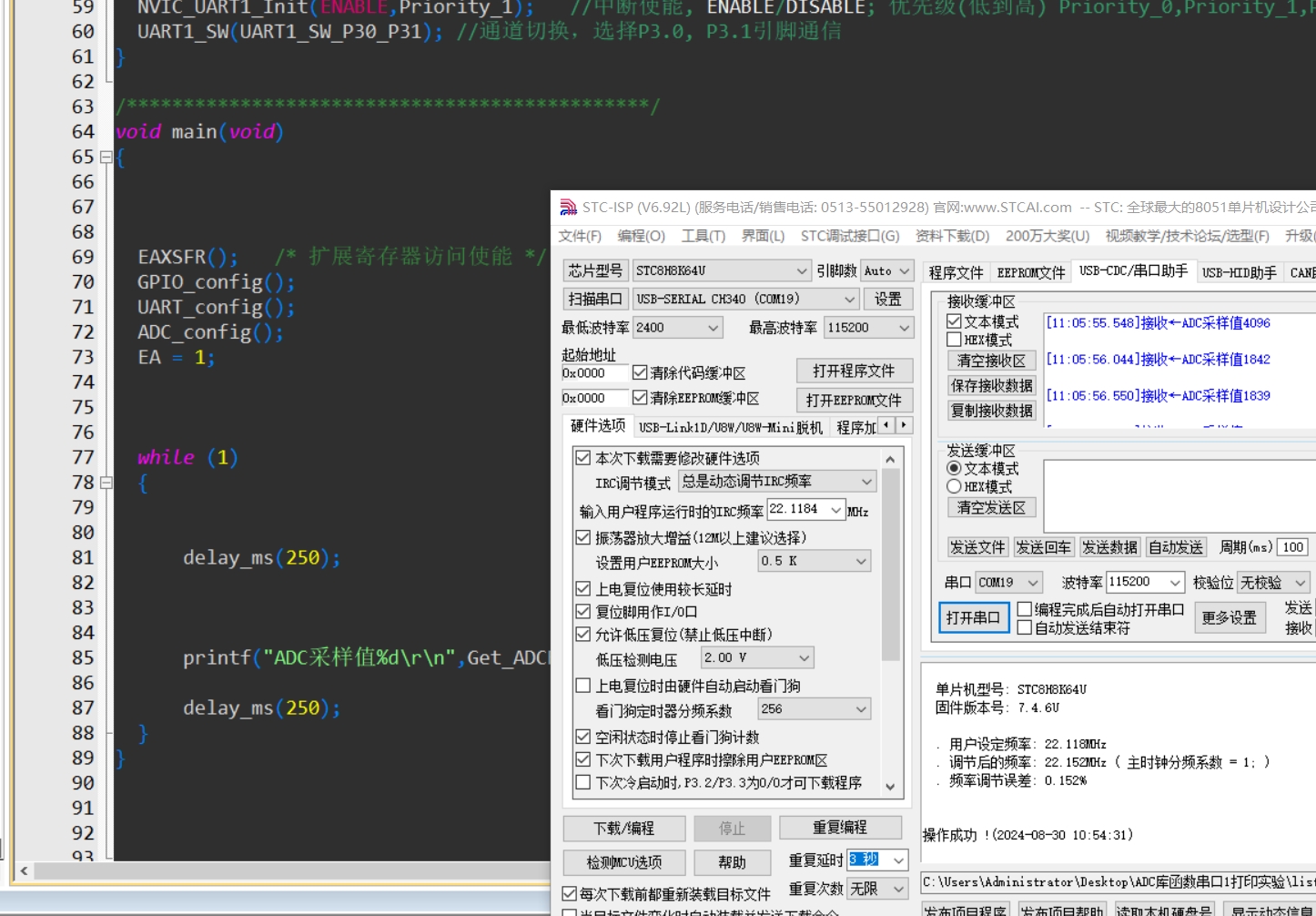Image resolution: width=1316 pixels, height=916 pixels.
Task: Open the 重复延时 3秒 dropdown
Action: 877,860
